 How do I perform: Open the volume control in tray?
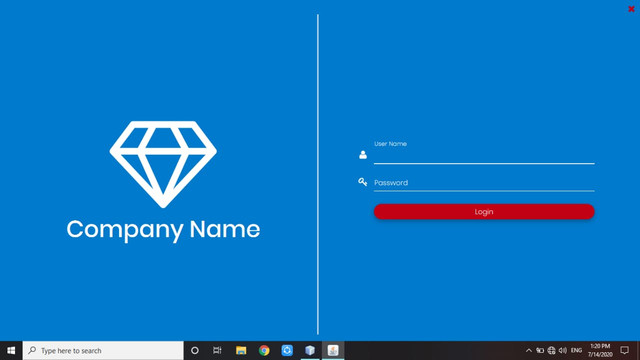563,351
